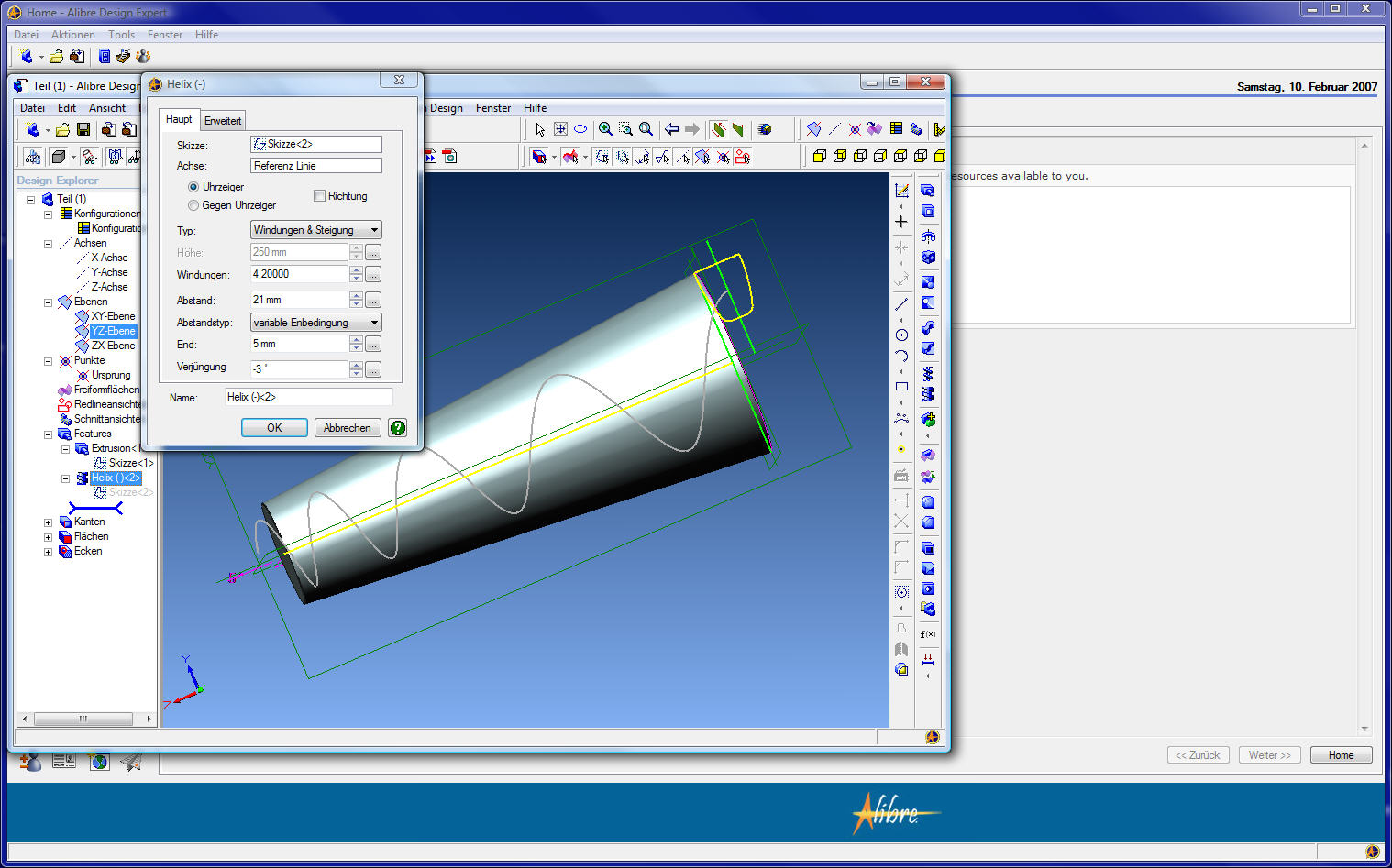This screenshot has width=1392, height=868.
Task: Open the Aktionen menu in Home window
Action: pyautogui.click(x=73, y=35)
